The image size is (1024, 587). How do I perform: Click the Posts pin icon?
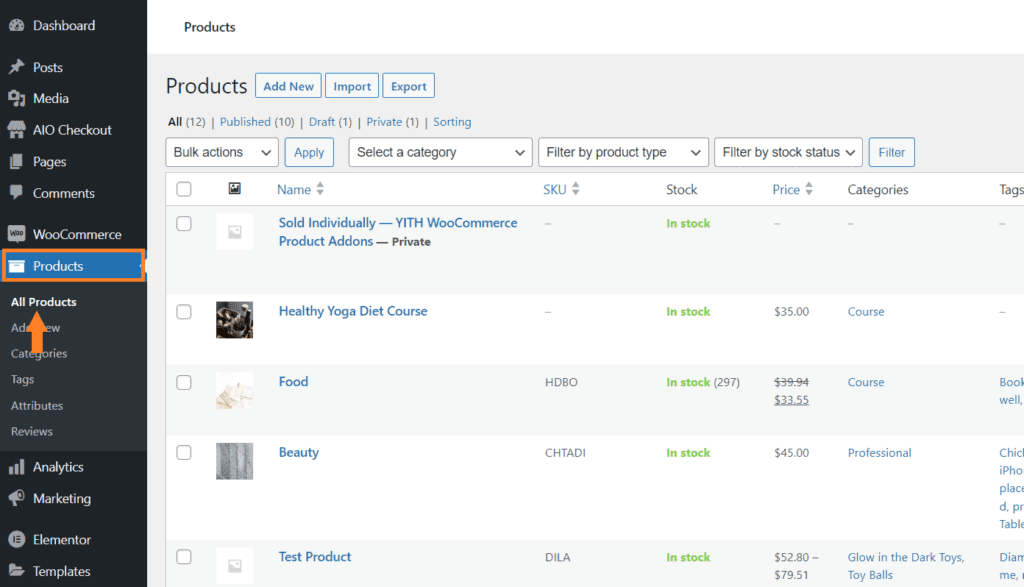pos(18,65)
